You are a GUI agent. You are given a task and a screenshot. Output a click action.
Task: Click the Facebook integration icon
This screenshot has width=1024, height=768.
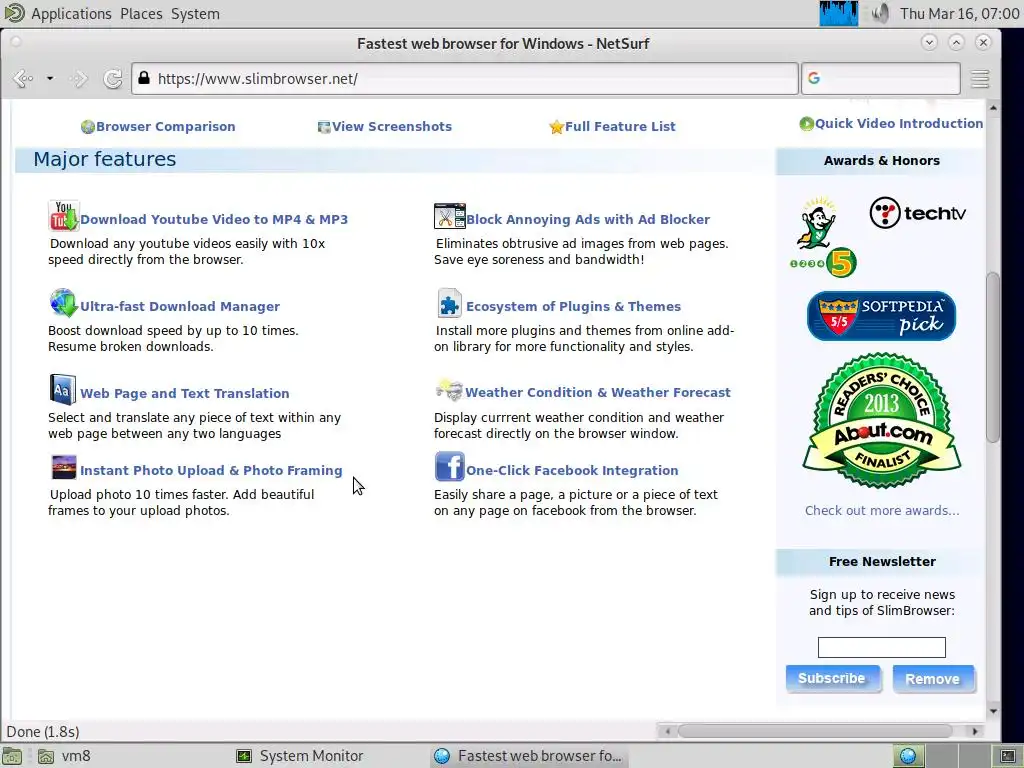(x=449, y=467)
